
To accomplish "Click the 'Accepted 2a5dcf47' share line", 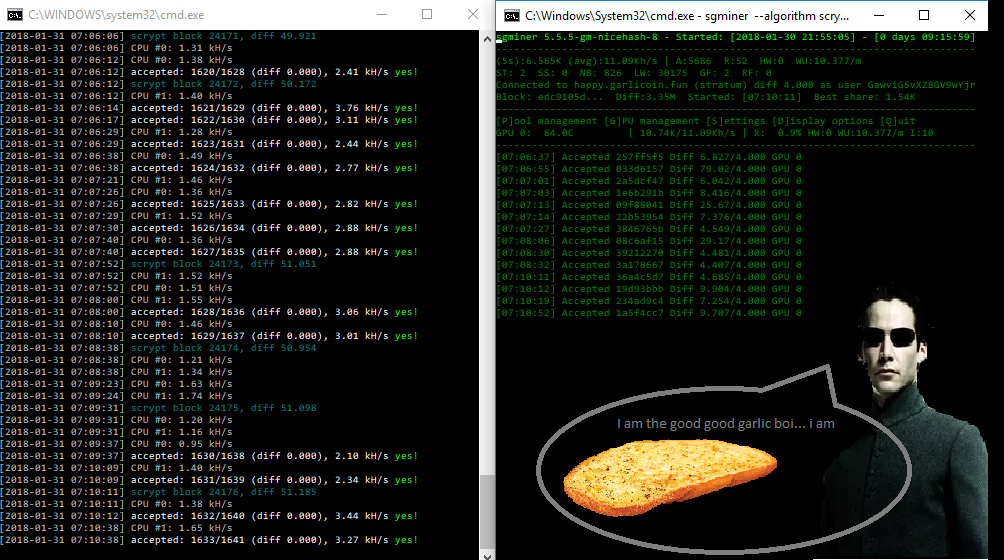I will click(x=649, y=181).
